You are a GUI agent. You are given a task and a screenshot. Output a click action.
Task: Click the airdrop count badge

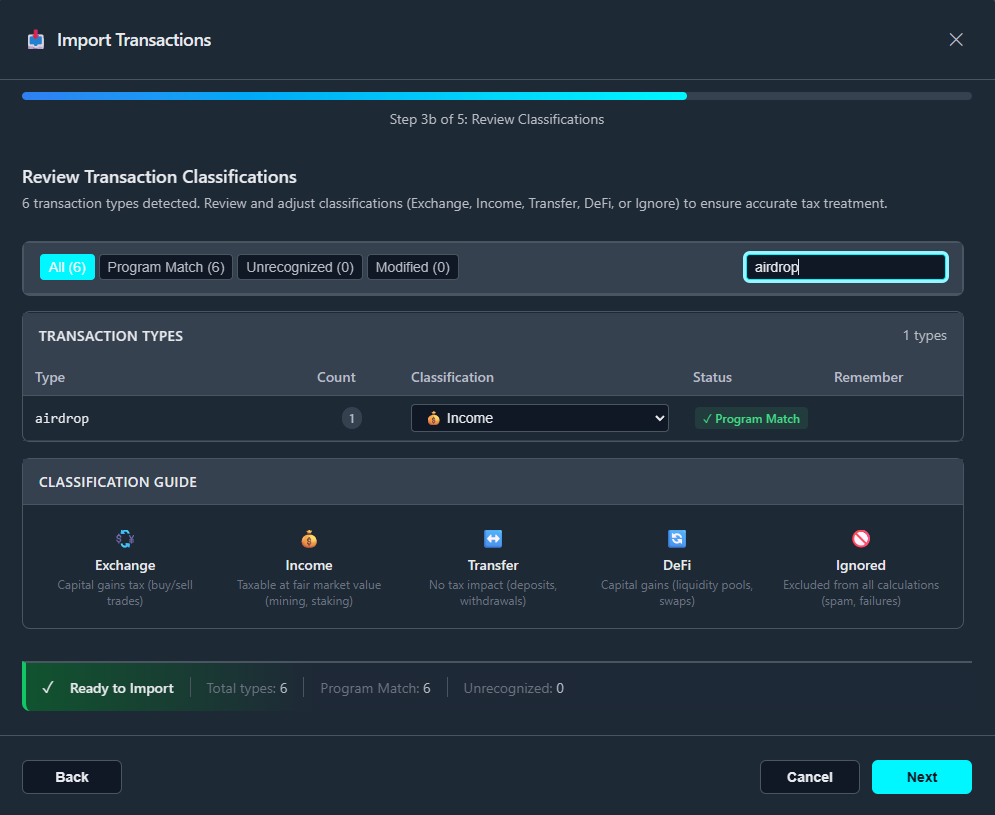pos(352,418)
